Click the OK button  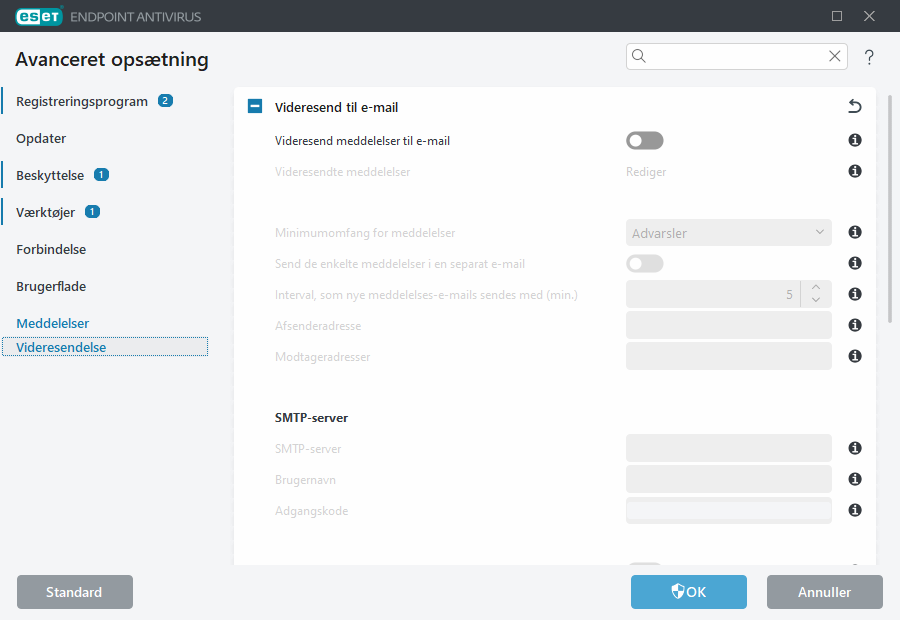pos(689,592)
